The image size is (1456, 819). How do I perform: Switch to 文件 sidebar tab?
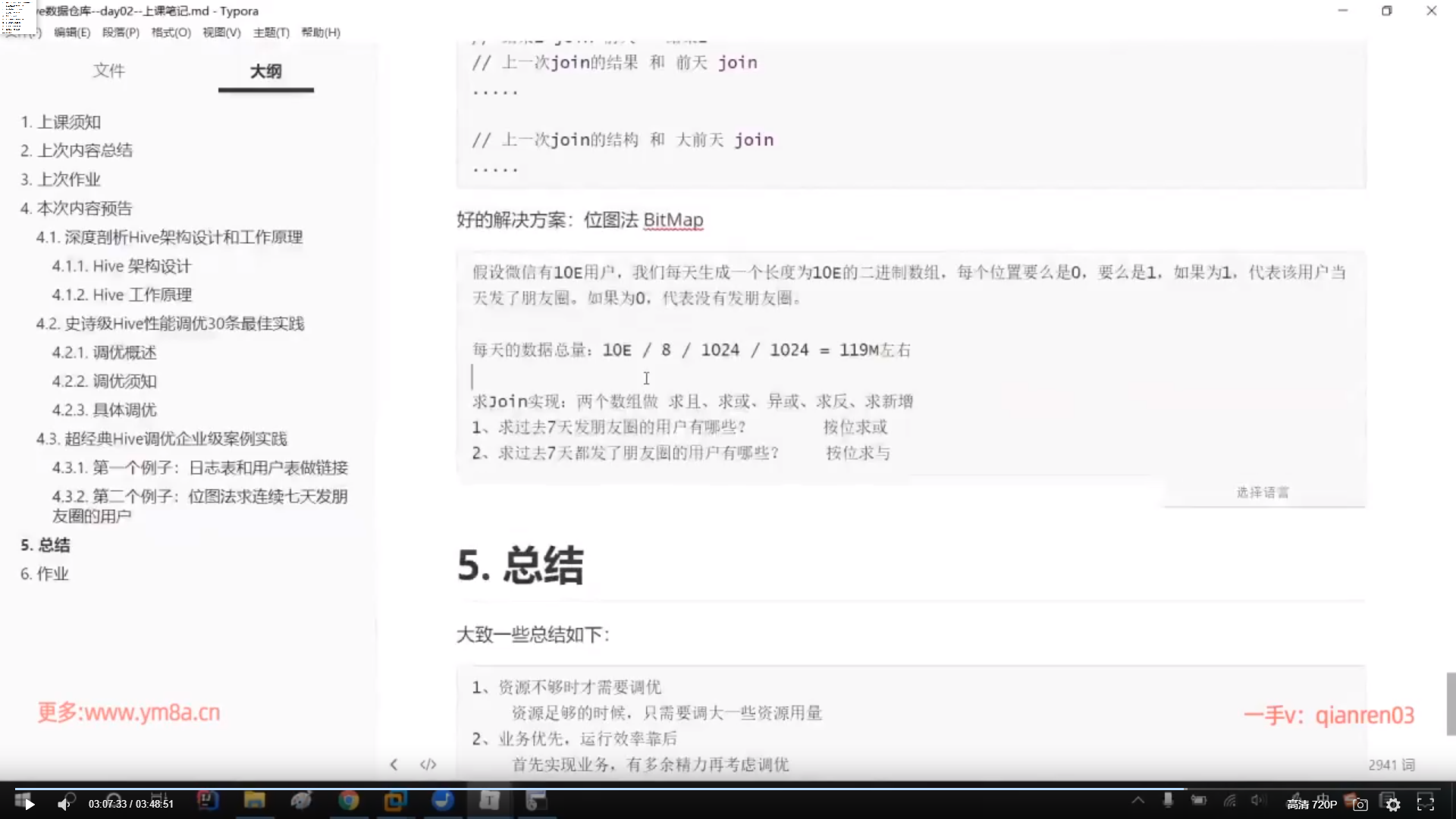108,71
